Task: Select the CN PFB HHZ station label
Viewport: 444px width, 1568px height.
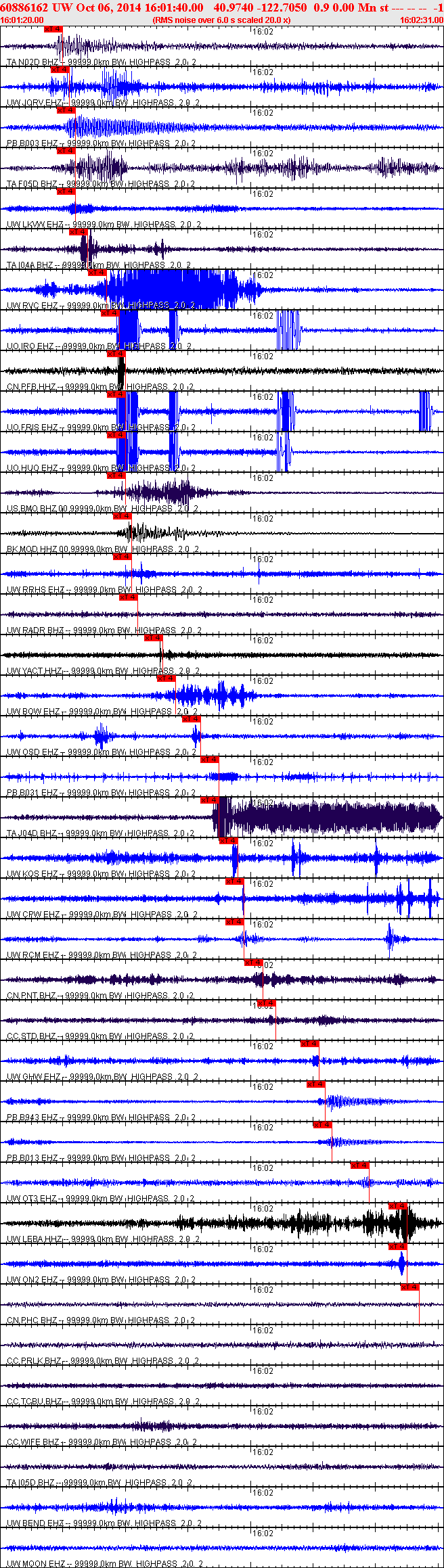Action: [100, 387]
